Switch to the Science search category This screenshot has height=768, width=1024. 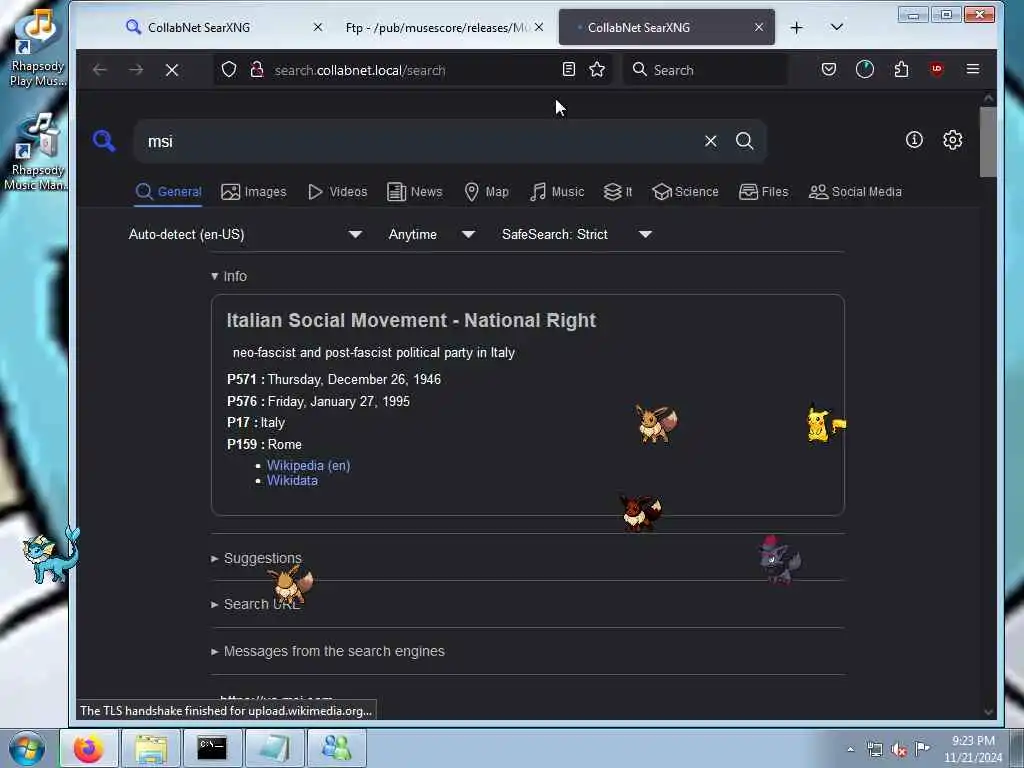tap(685, 192)
